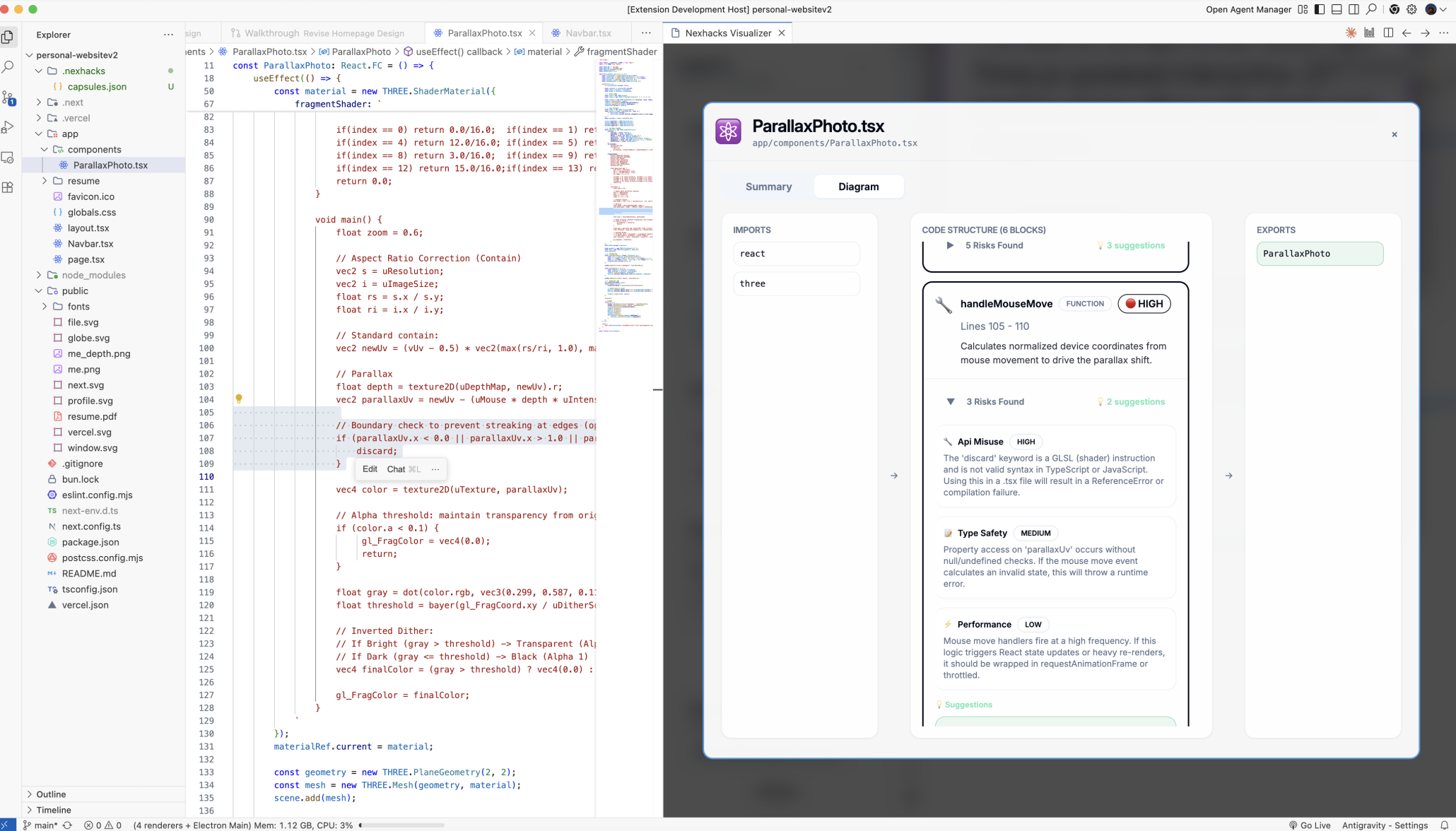Open Remote Explorer in activity bar

[x=8, y=158]
